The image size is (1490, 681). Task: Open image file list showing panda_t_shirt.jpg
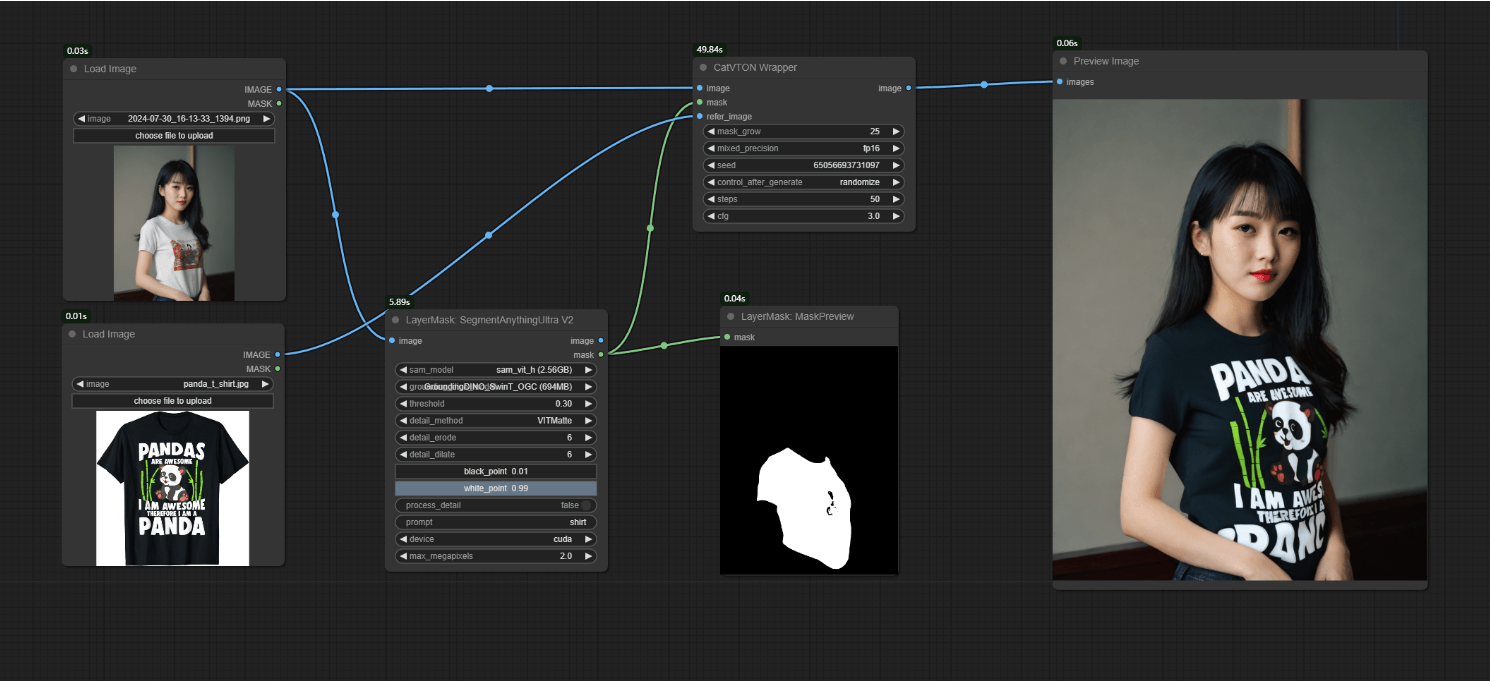point(173,384)
